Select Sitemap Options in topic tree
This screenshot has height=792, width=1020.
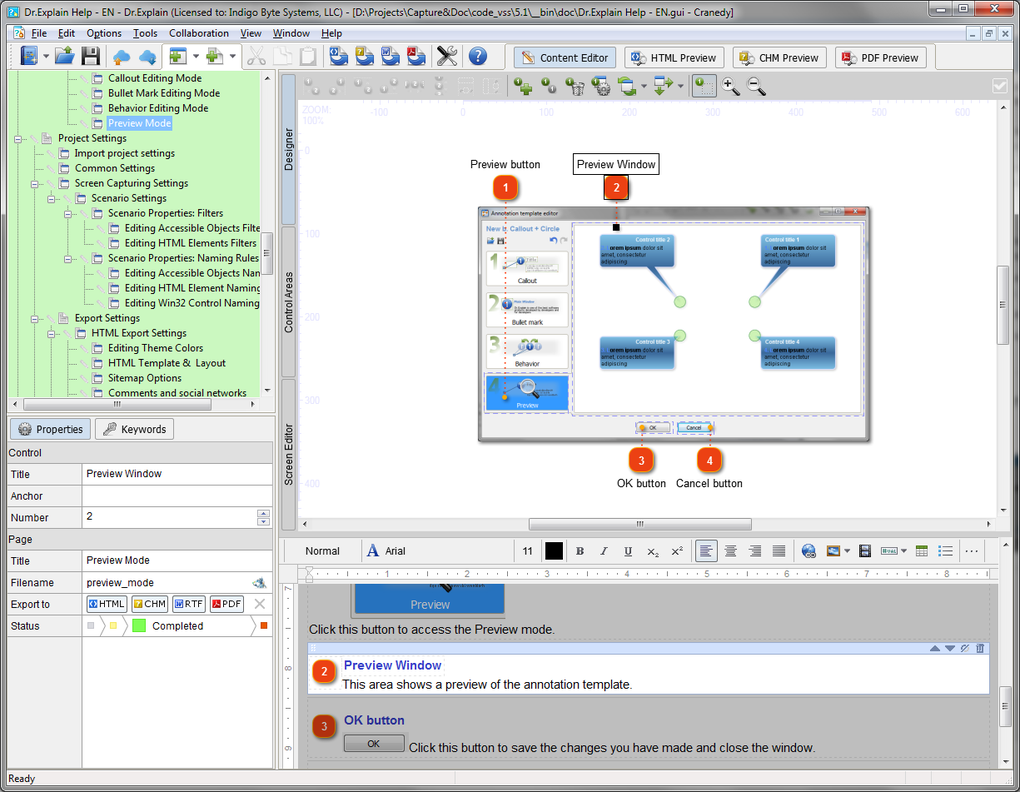(x=144, y=378)
